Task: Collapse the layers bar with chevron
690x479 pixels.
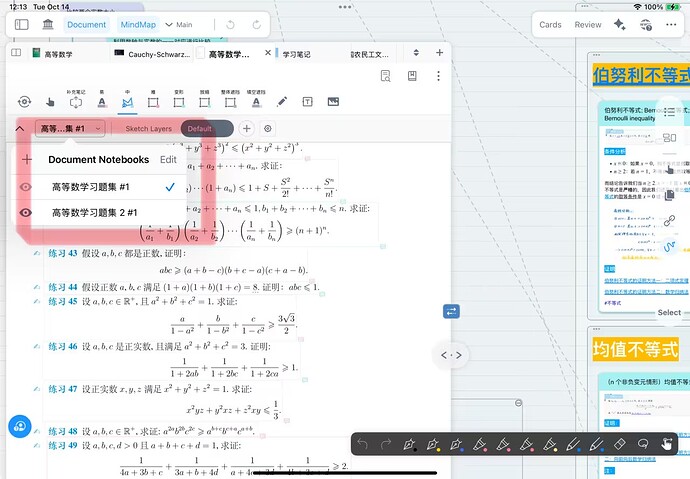Action: pyautogui.click(x=19, y=129)
